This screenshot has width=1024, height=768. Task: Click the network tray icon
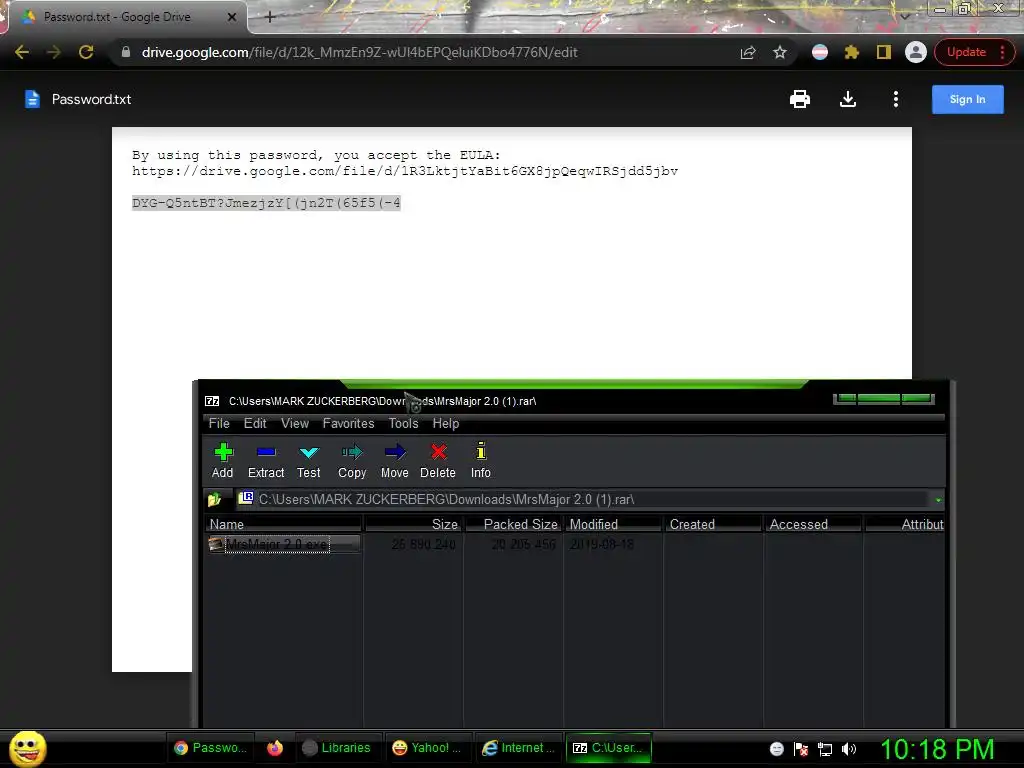[825, 749]
